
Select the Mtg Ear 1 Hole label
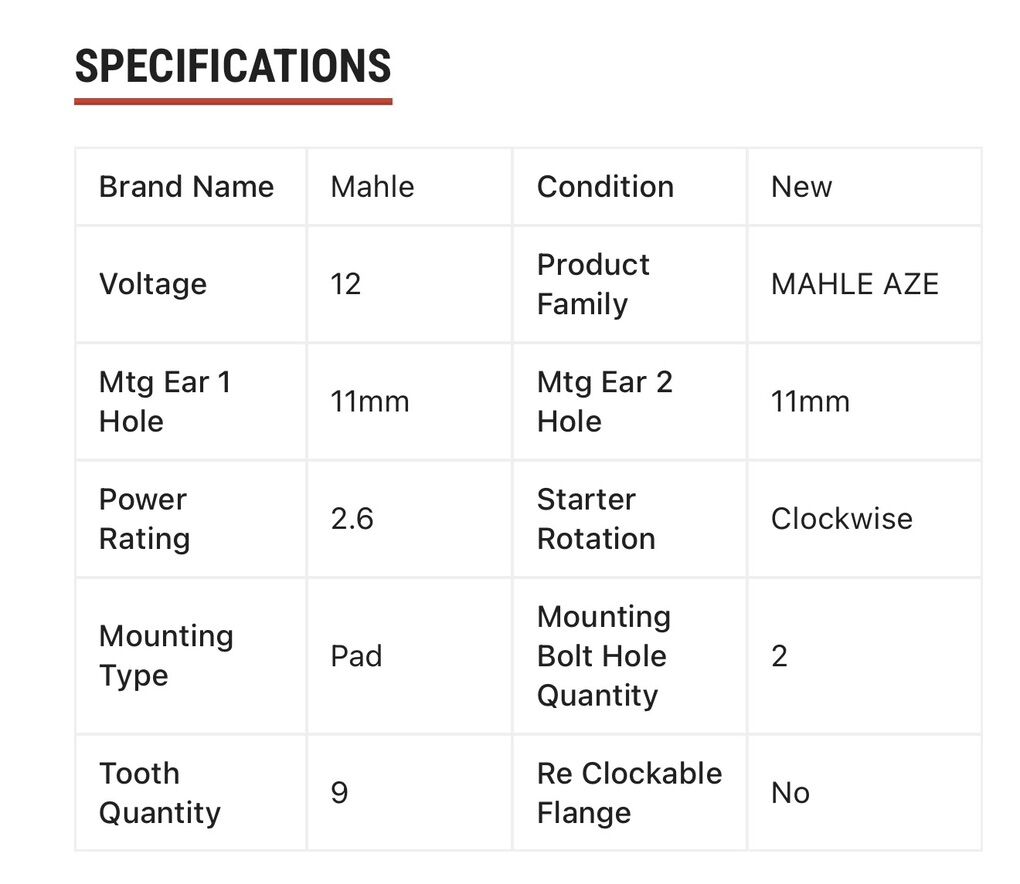tap(165, 401)
